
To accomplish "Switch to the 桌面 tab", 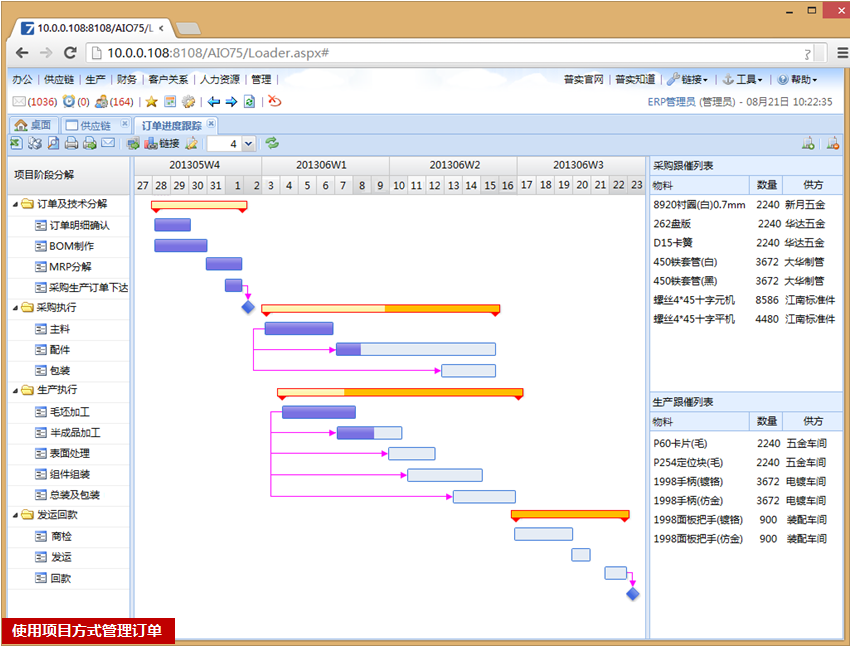I will click(33, 125).
